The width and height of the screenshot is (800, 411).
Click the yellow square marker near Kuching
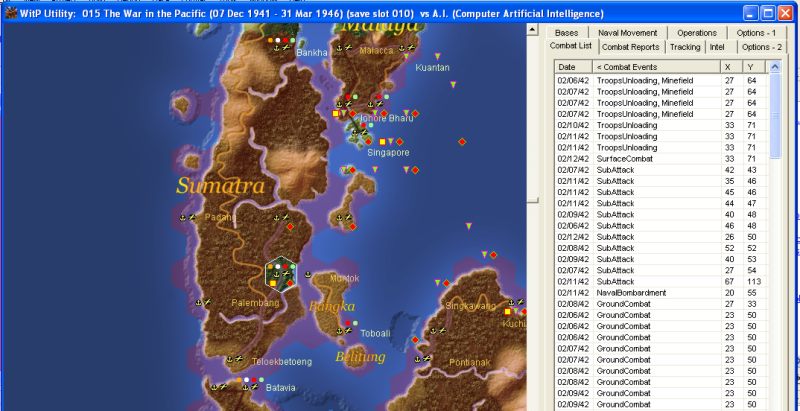[x=507, y=311]
